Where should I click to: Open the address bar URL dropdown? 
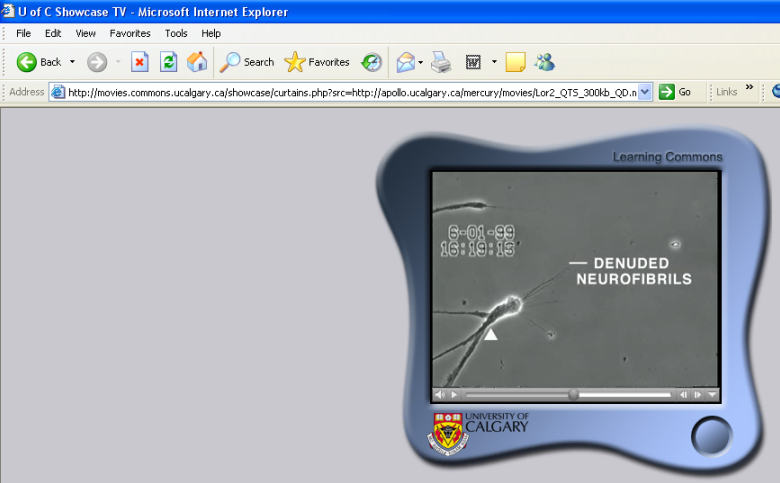pyautogui.click(x=644, y=91)
